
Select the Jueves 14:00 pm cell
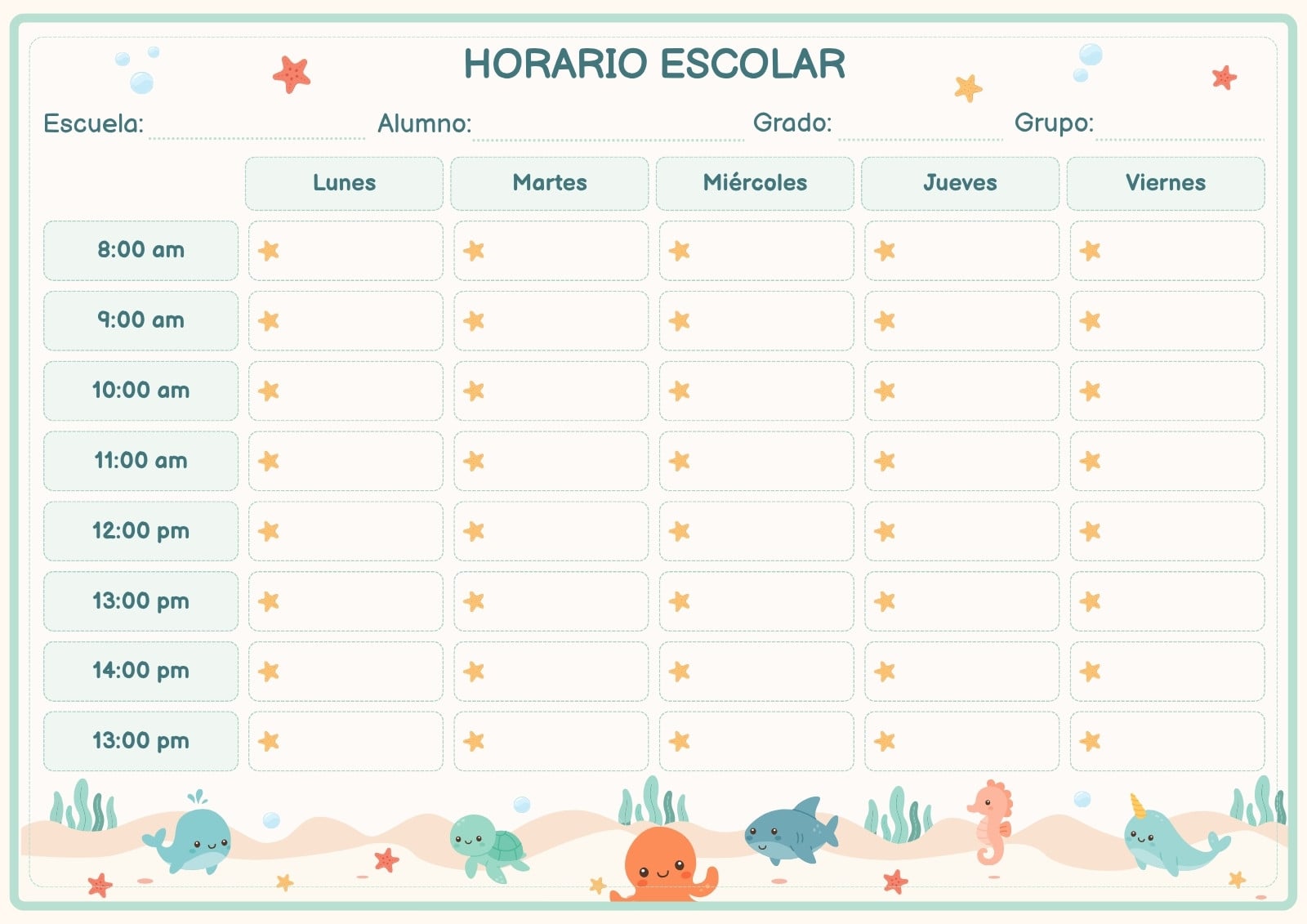pos(961,672)
